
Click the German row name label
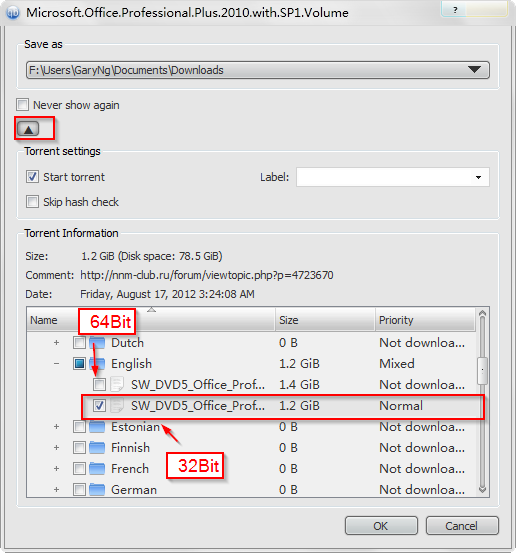pyautogui.click(x=134, y=490)
